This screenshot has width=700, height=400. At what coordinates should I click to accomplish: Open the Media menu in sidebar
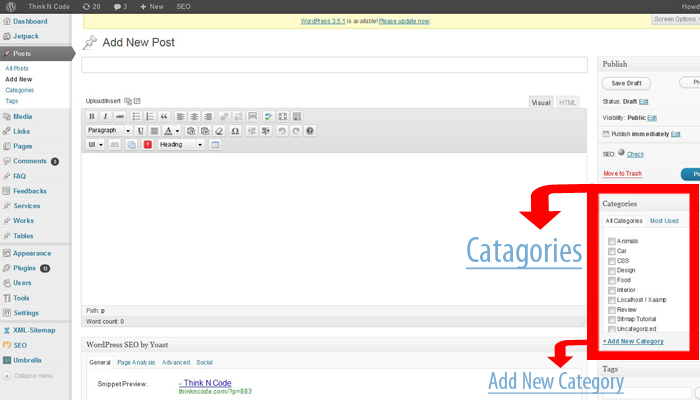click(22, 117)
